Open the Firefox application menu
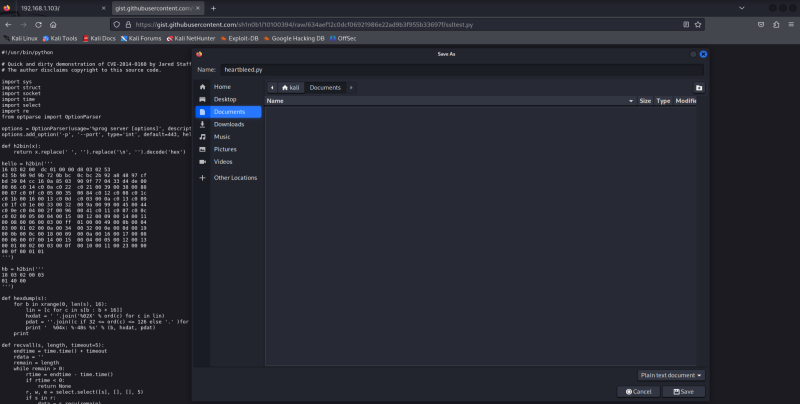This screenshot has width=800, height=404. coord(791,24)
